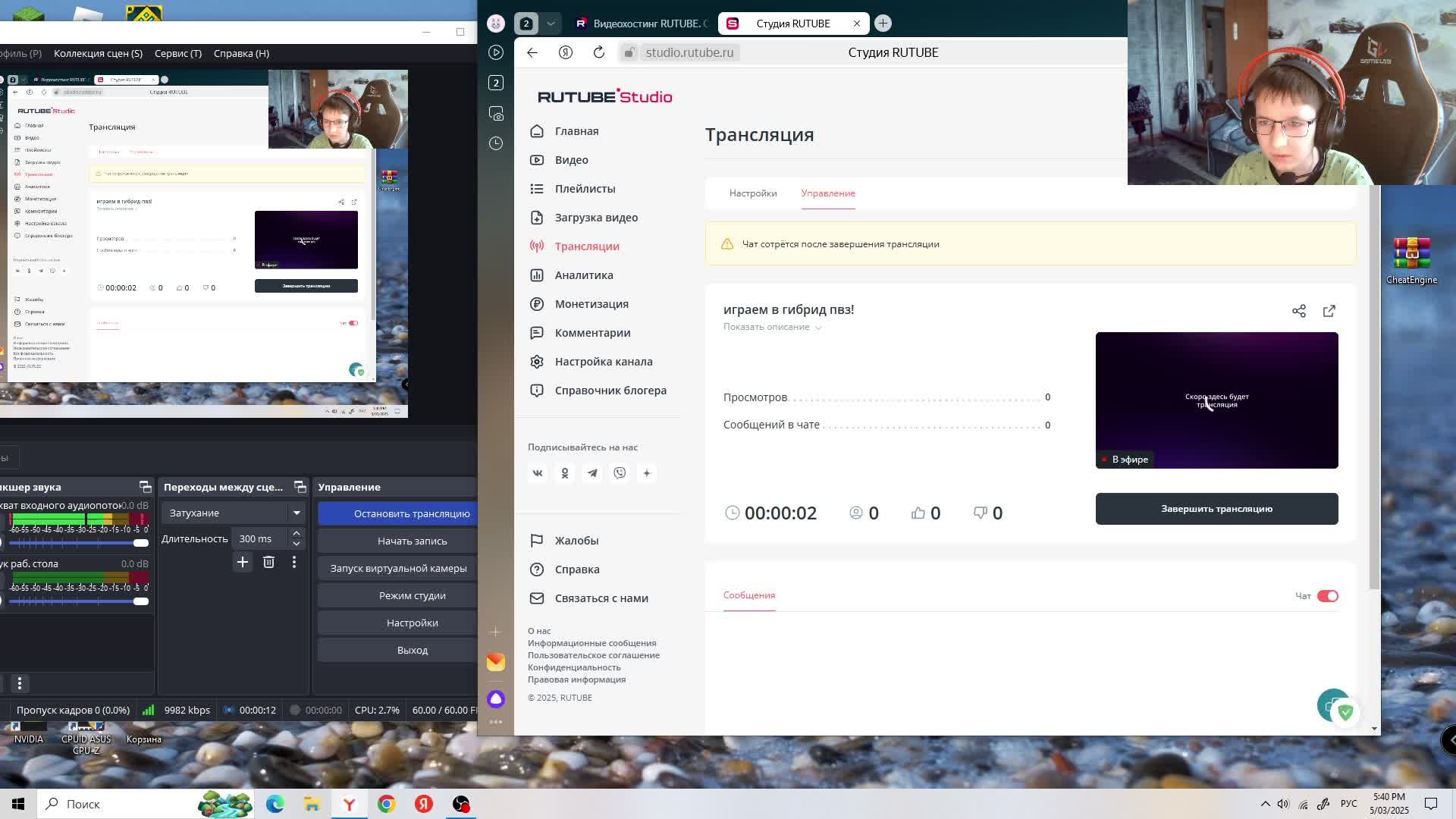Screen dimensions: 1456x819
Task: Open Сервис menu in OBS
Action: click(x=178, y=53)
